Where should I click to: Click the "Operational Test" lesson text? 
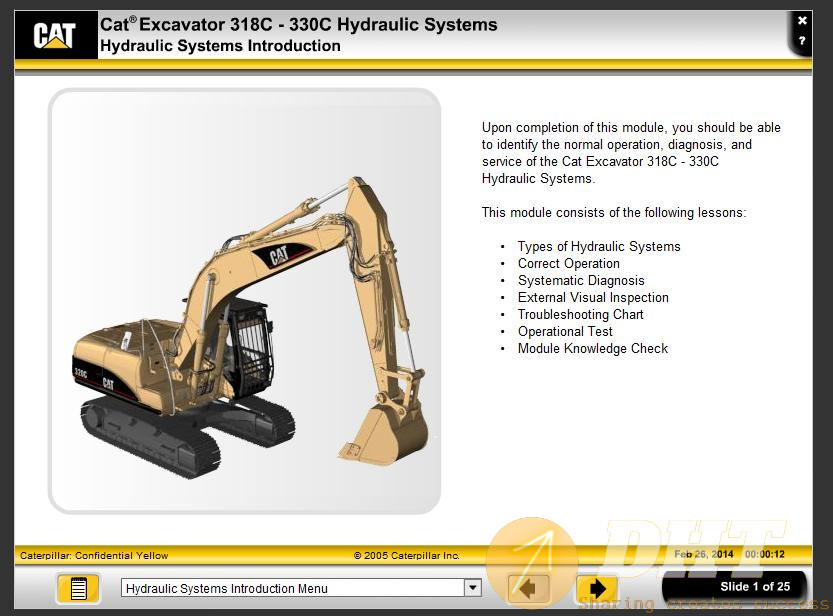click(565, 331)
